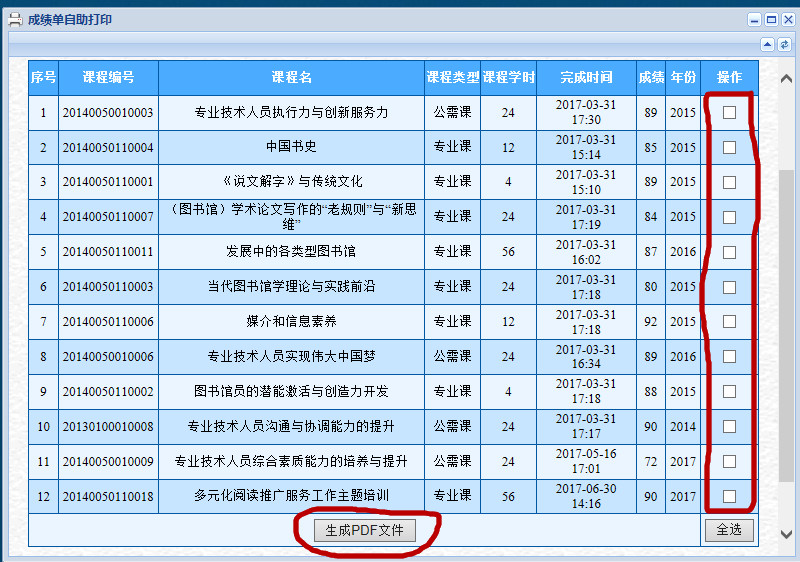Click the 全选 button
Image resolution: width=800 pixels, height=562 pixels.
[729, 530]
